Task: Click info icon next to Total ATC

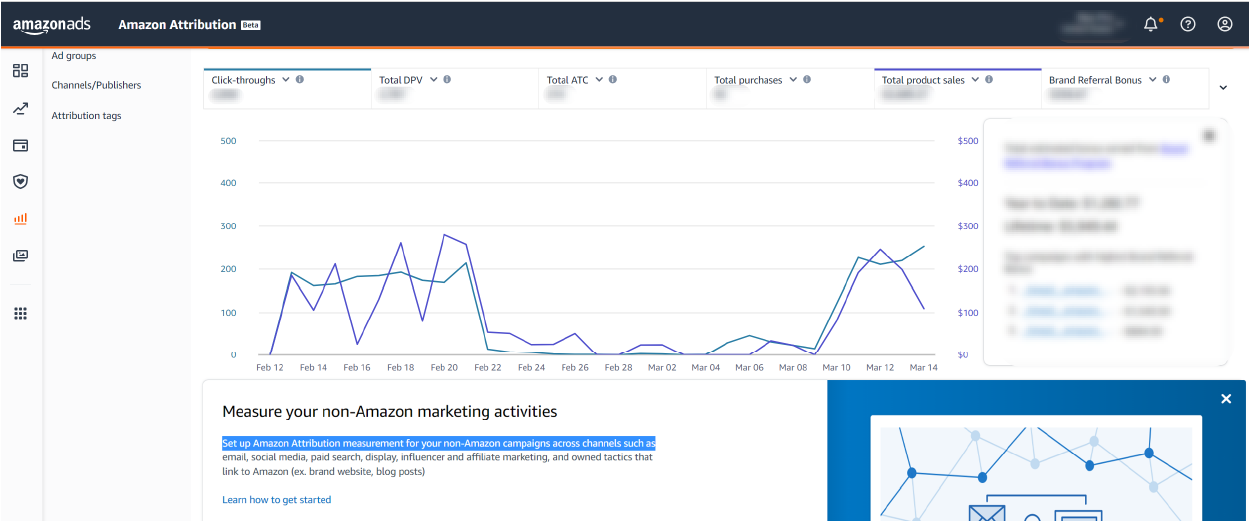Action: click(613, 79)
